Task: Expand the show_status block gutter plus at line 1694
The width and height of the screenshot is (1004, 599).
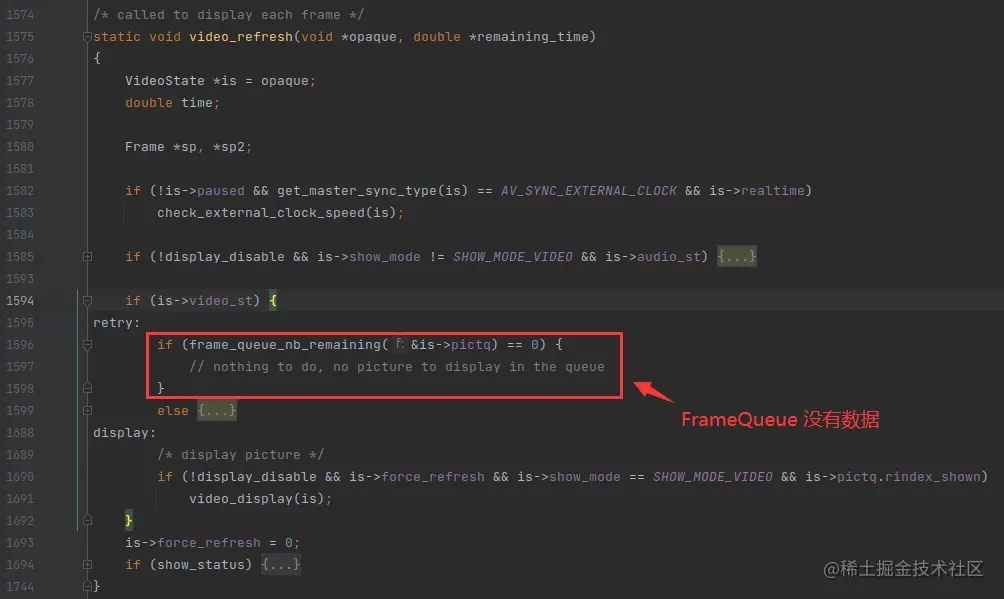Action: click(x=87, y=564)
